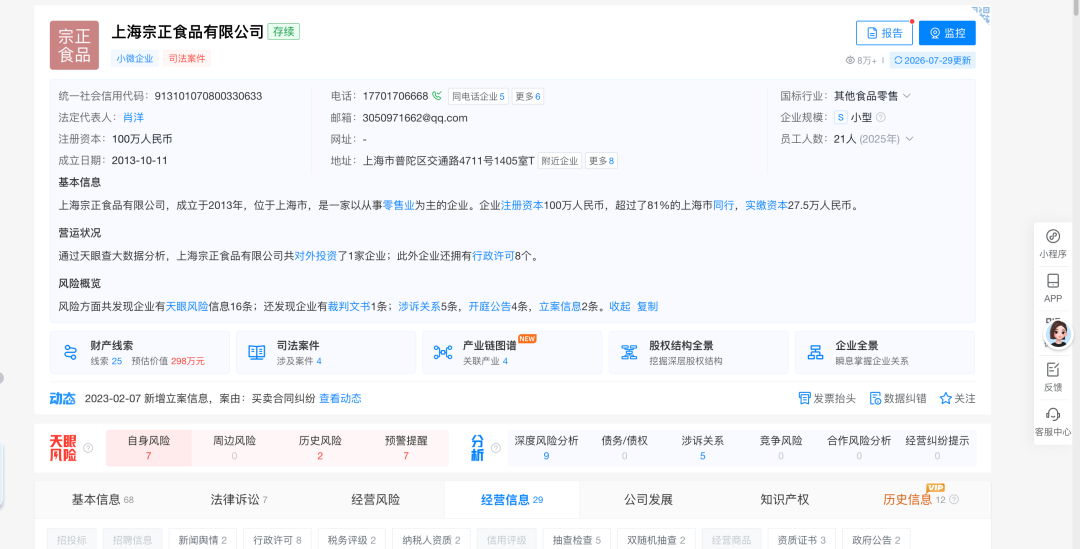Screen dimensions: 1080x549
Task: Click the green phone call icon
Action: click(x=437, y=96)
